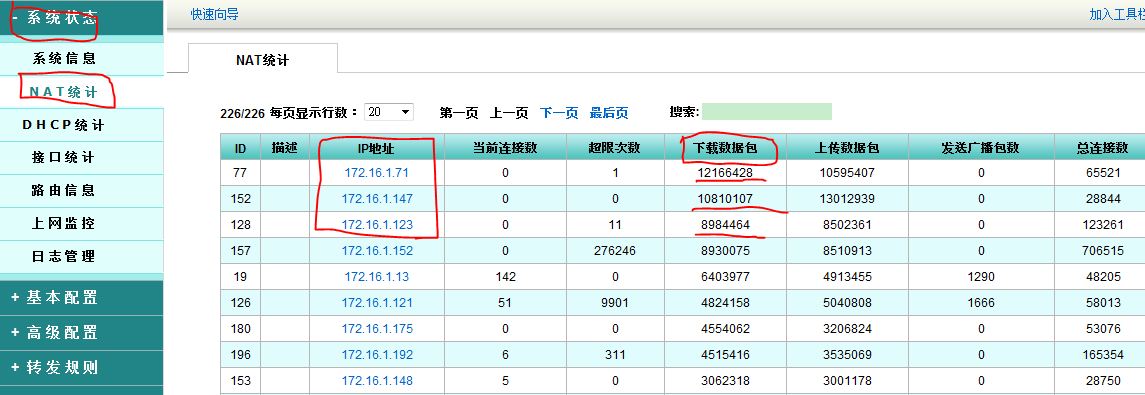The height and width of the screenshot is (395, 1145).
Task: Sort by the 描述 column header
Action: (285, 148)
